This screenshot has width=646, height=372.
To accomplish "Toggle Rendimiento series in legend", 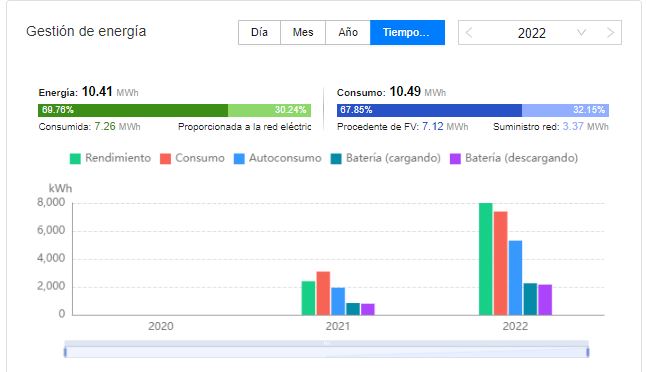I will pos(110,158).
